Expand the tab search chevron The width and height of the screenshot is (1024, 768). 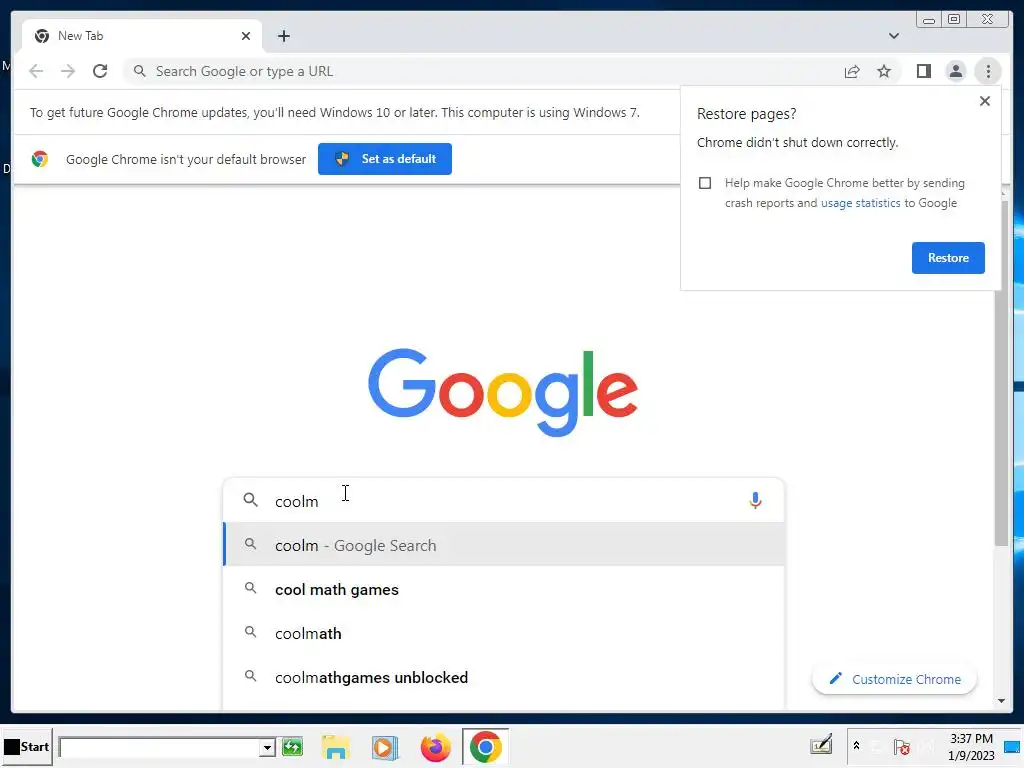[x=893, y=36]
